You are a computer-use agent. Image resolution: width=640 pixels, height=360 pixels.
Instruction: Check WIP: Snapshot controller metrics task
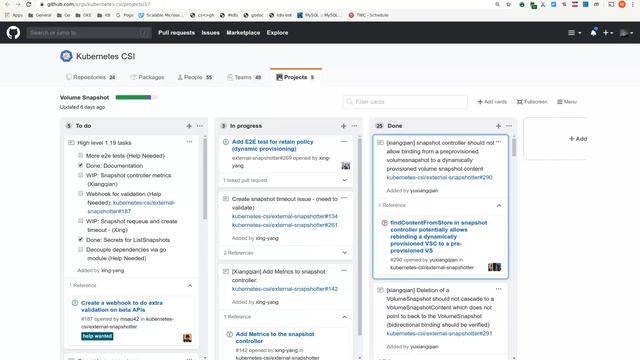coord(80,175)
